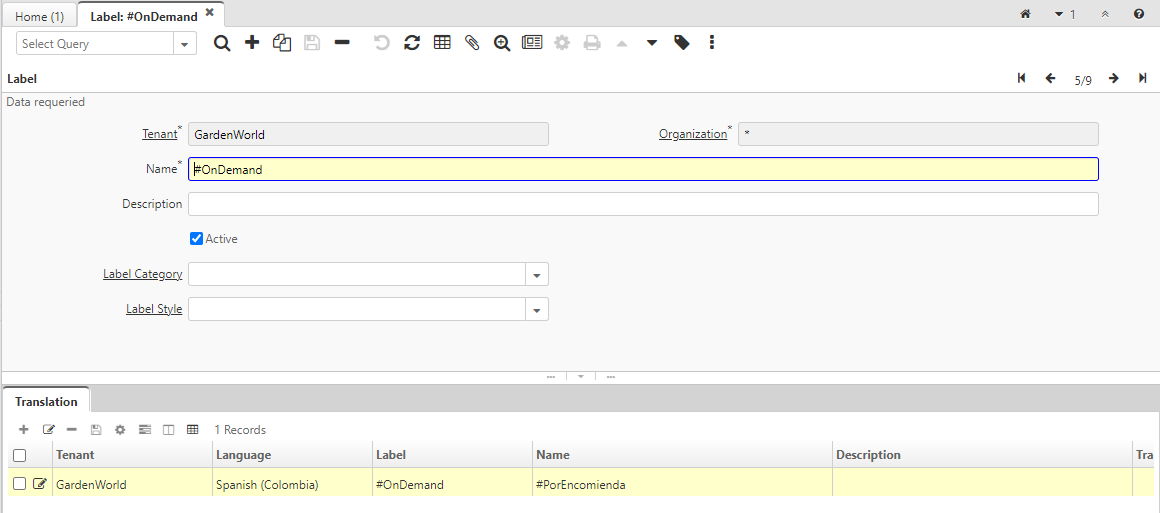Open attachments with the paperclip icon
The width and height of the screenshot is (1160, 513).
point(472,43)
